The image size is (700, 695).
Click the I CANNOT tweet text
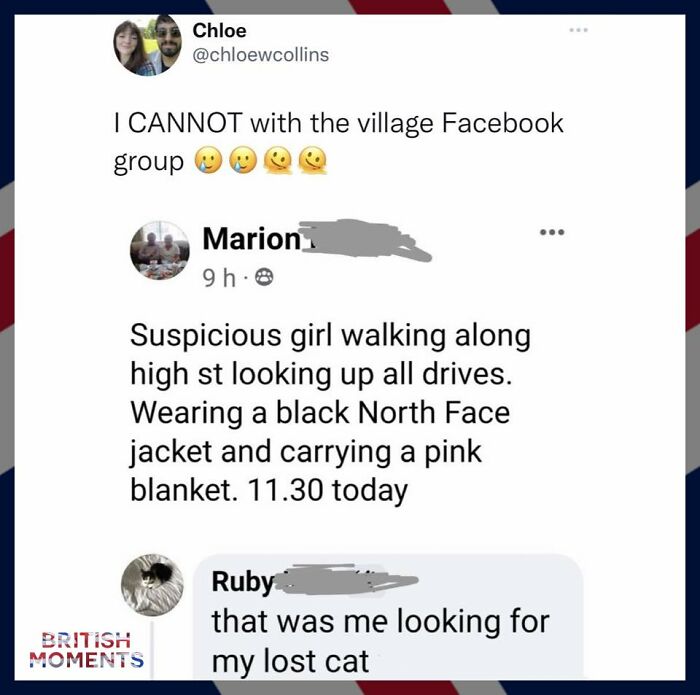coord(338,141)
